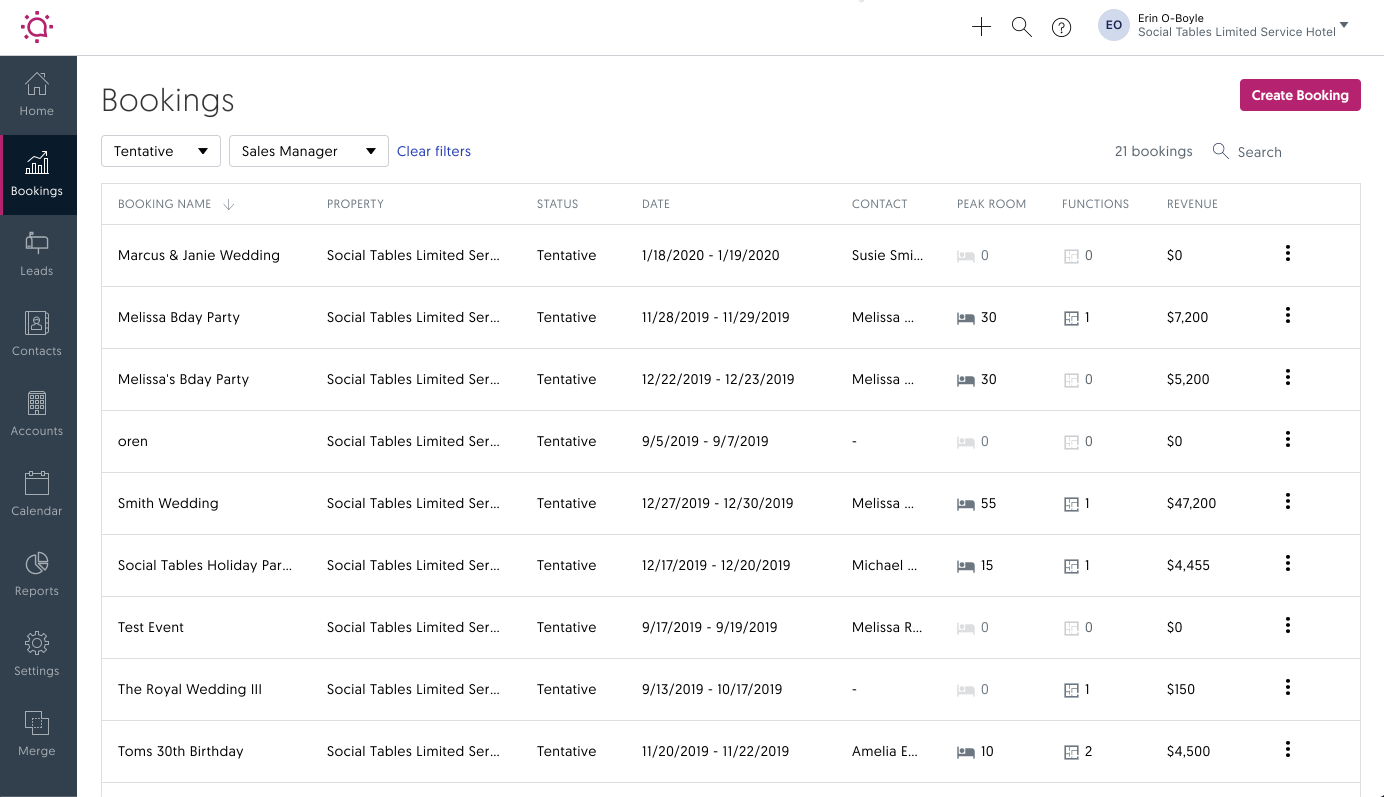Expand the account switcher next to Erin O-Boyle

1343,25
